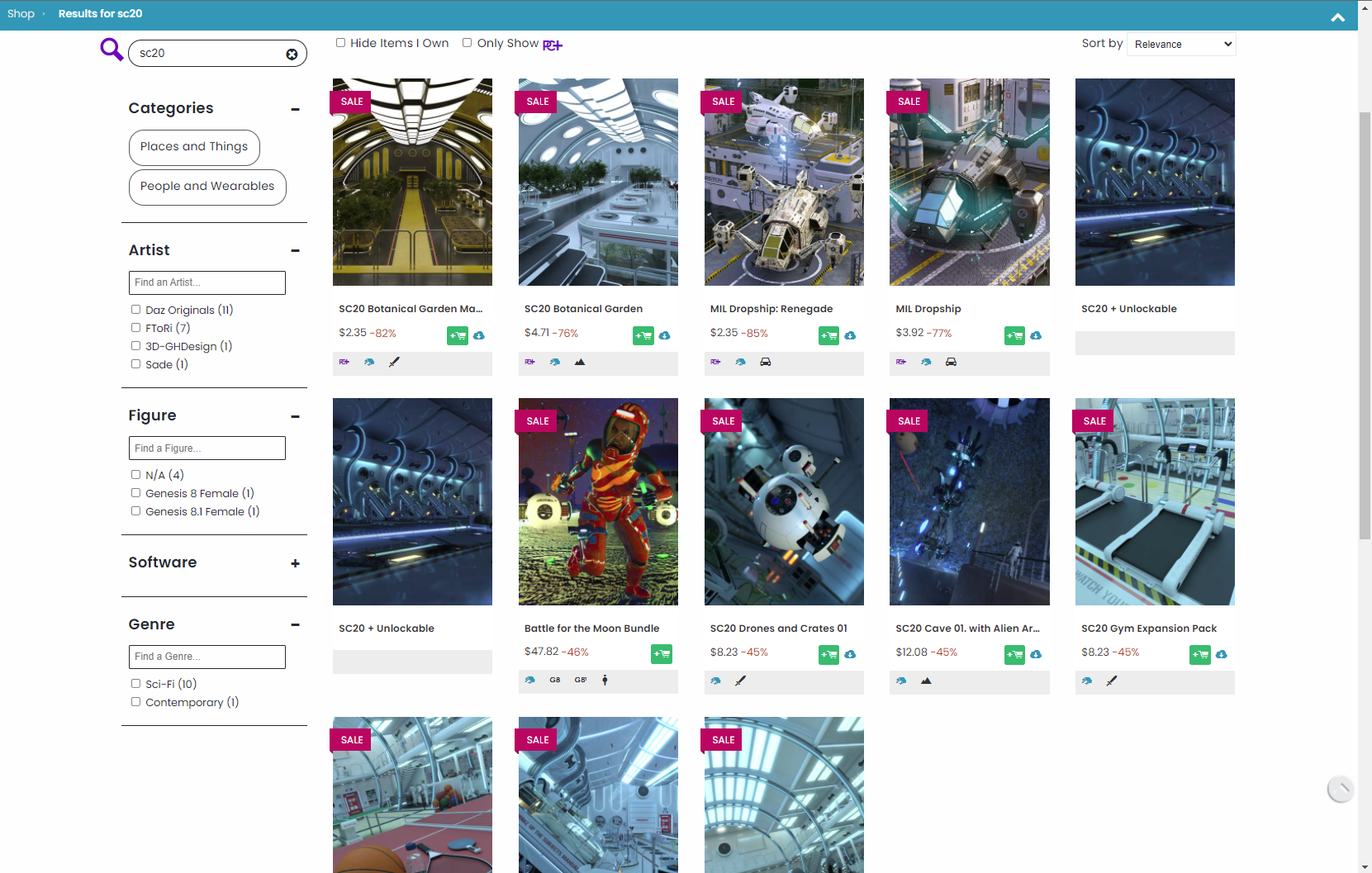Viewport: 1372px width, 873px height.
Task: Add MIL Dropship ($3.92) to cart
Action: tap(1015, 335)
